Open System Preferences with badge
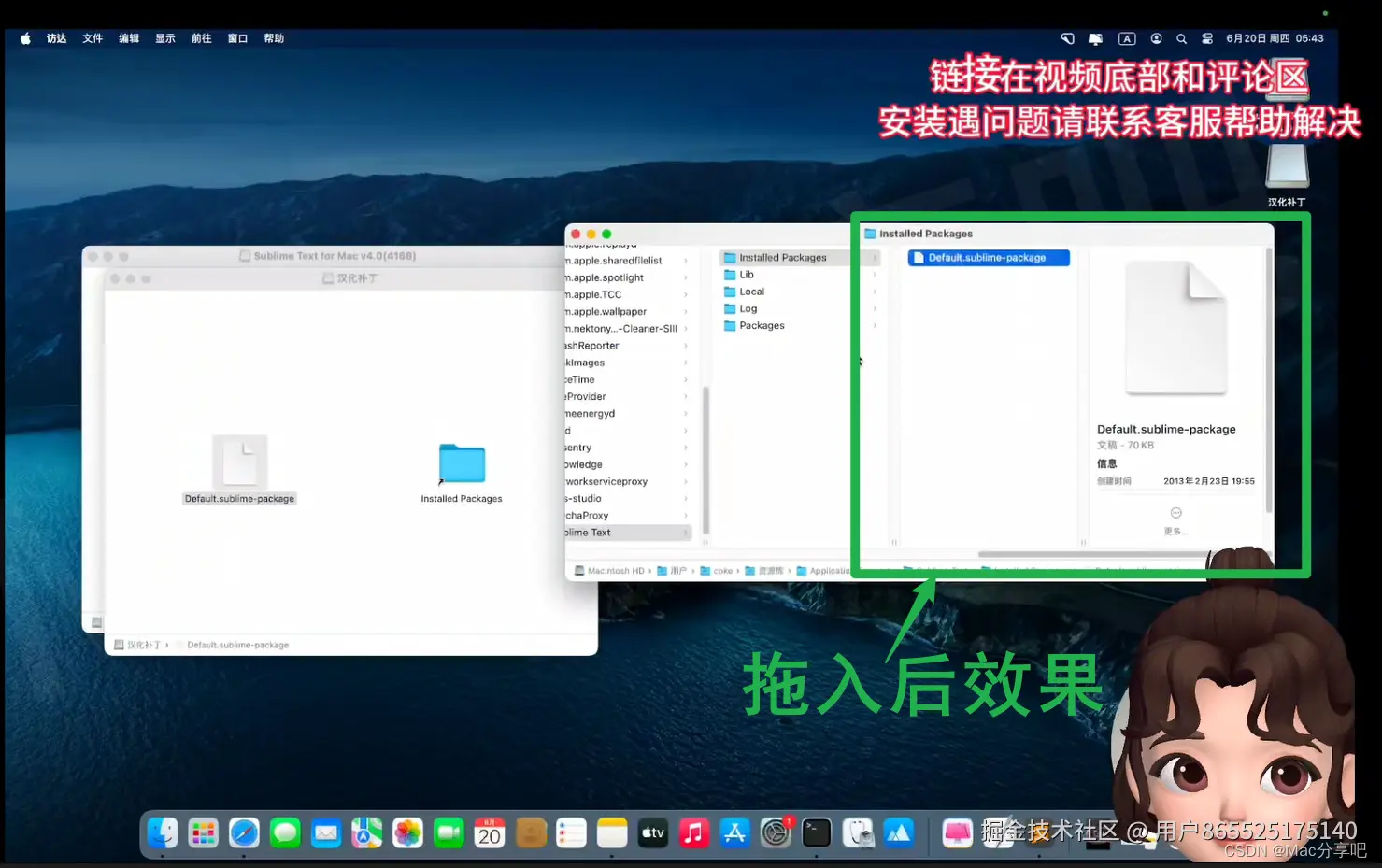 coord(776,832)
